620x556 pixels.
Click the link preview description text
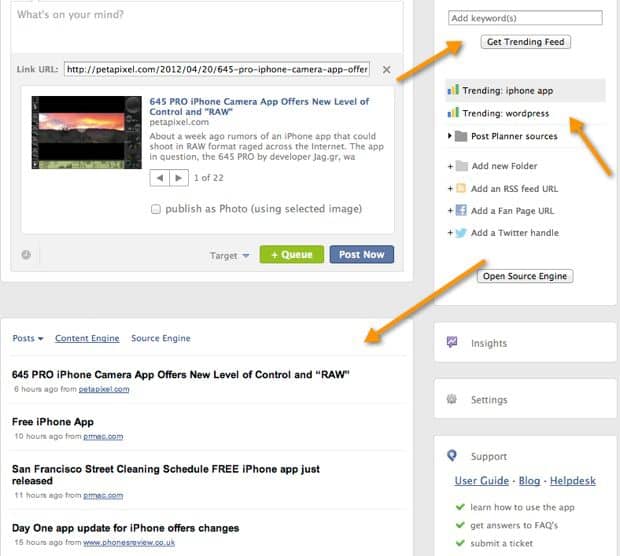tap(267, 146)
